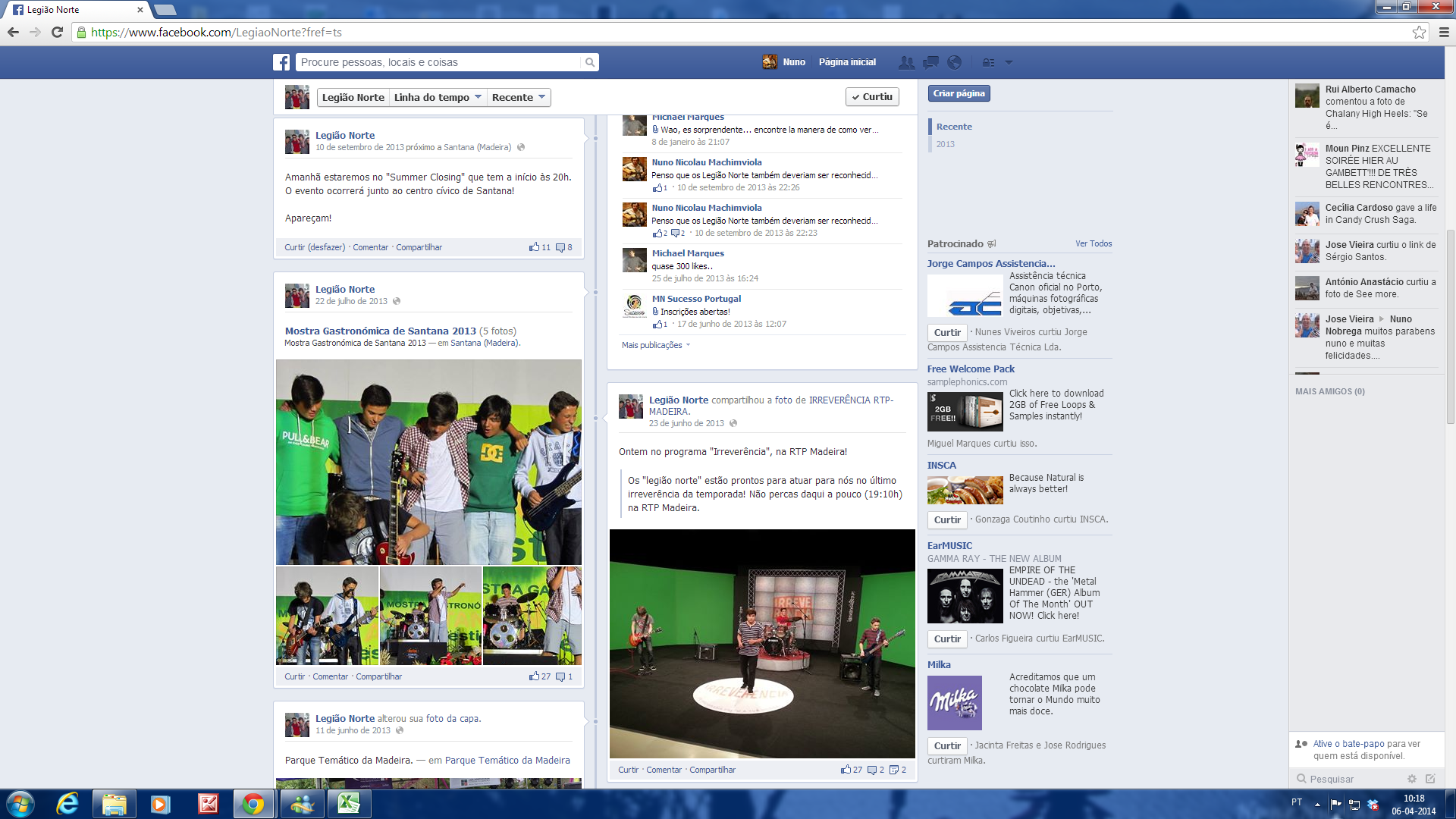Open Excel from the taskbar
The height and width of the screenshot is (819, 1456).
(349, 803)
